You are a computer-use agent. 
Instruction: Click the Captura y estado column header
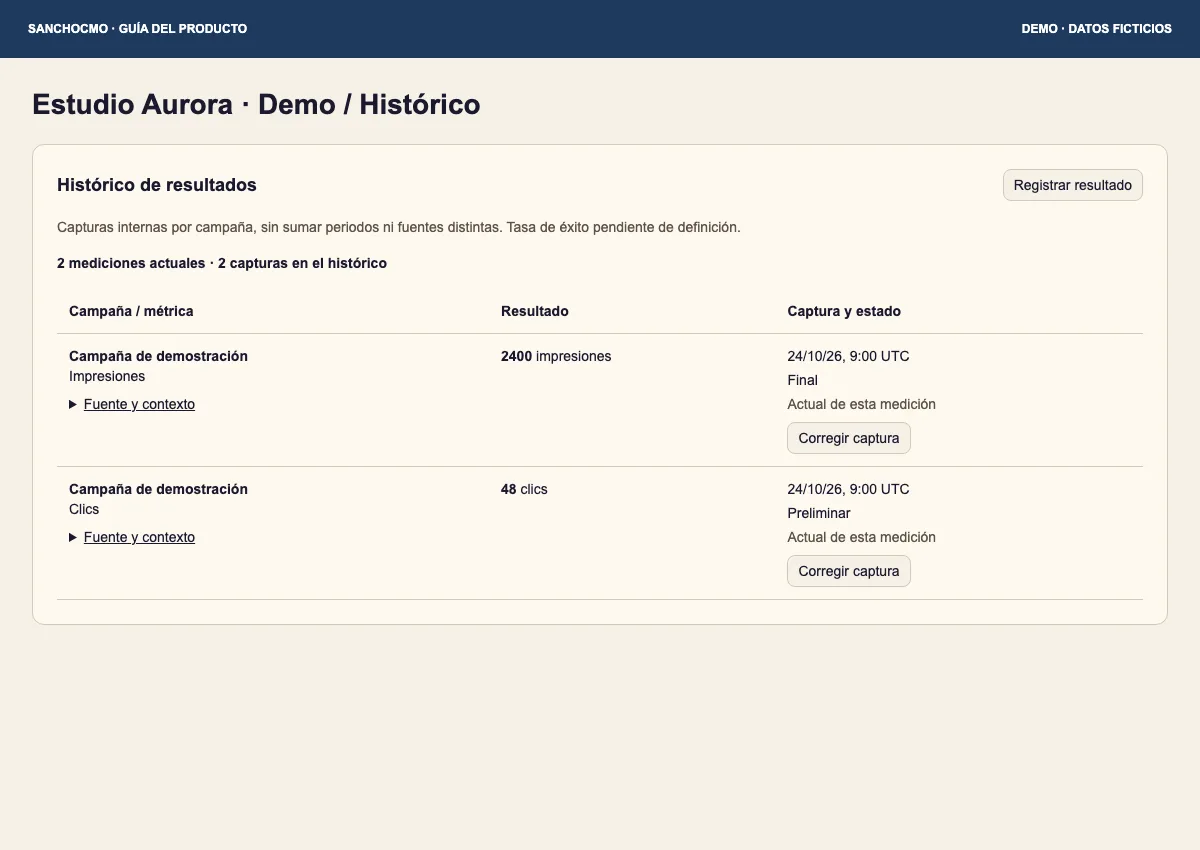(x=844, y=311)
